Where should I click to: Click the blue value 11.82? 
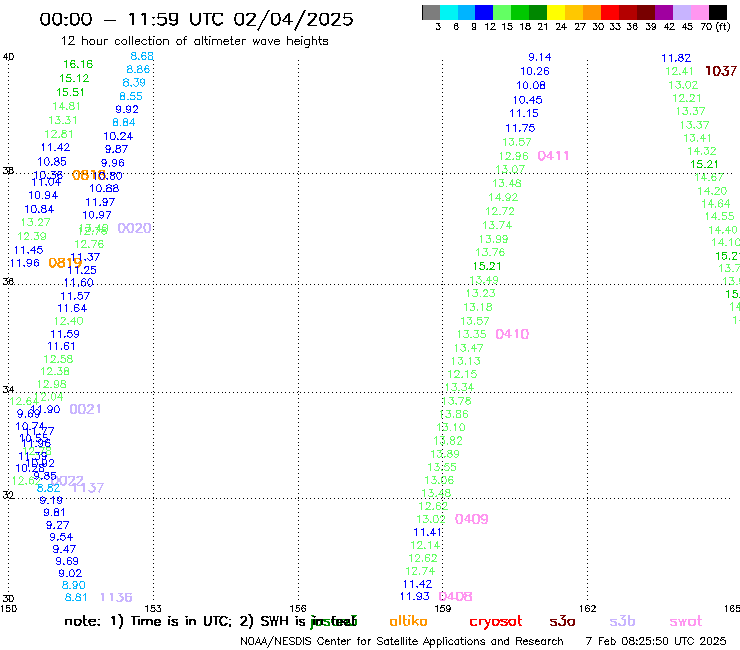[x=676, y=59]
